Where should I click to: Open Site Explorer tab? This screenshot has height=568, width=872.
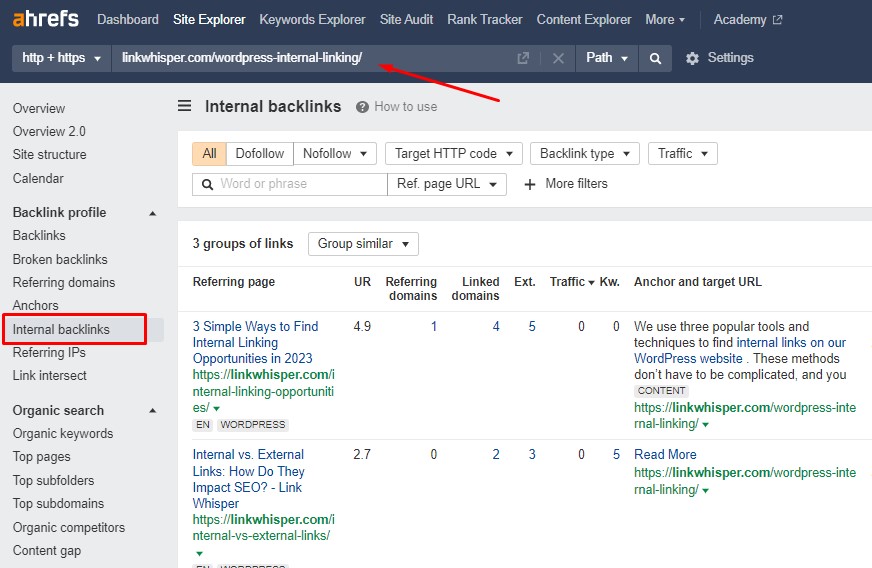tap(209, 19)
